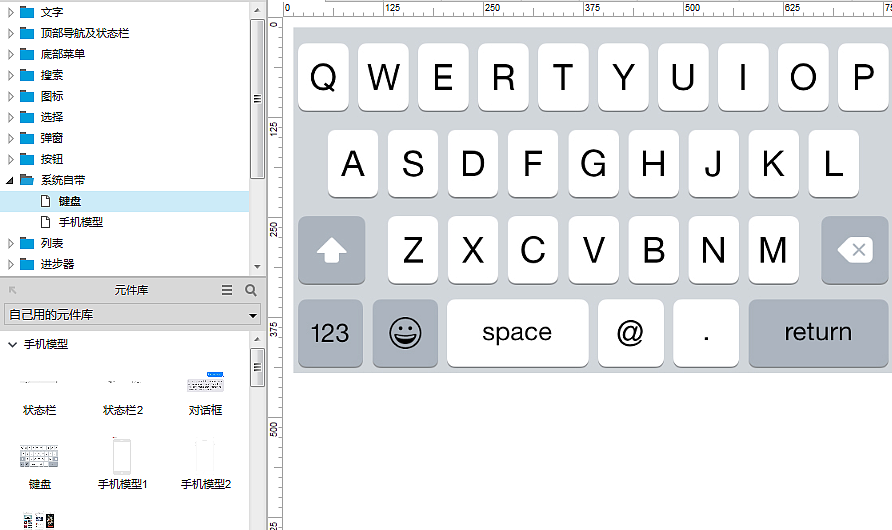
Task: Expand the 弹窗 folder
Action: click(x=10, y=138)
